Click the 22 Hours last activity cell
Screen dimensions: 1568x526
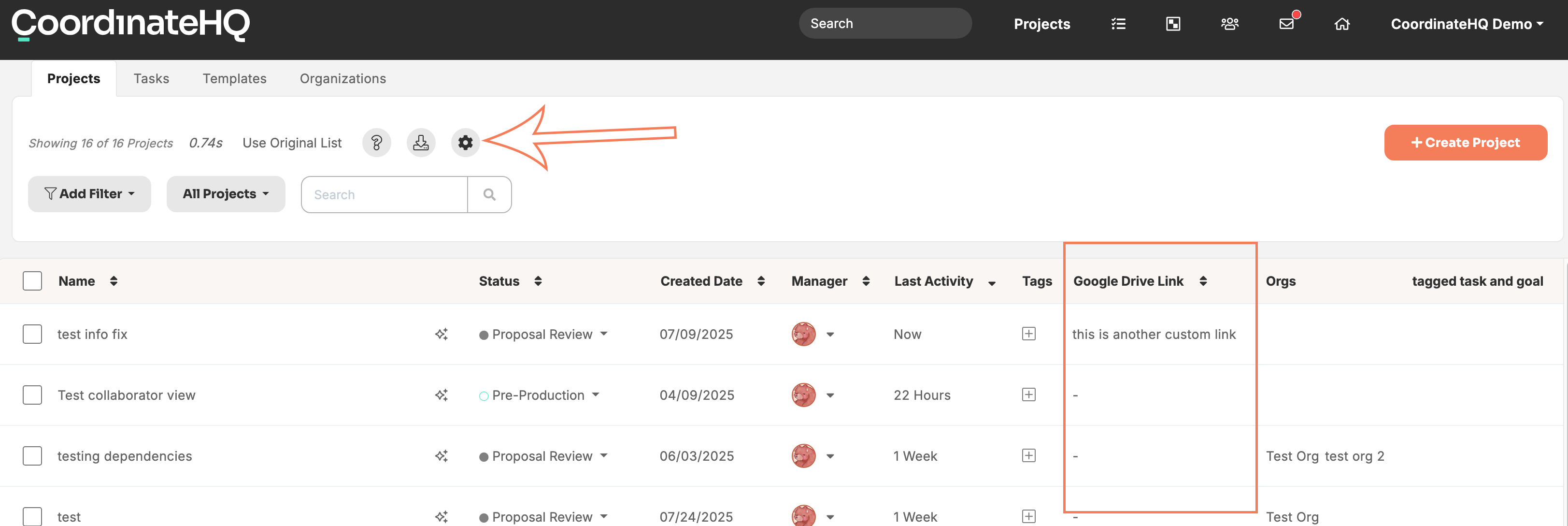[x=922, y=395]
